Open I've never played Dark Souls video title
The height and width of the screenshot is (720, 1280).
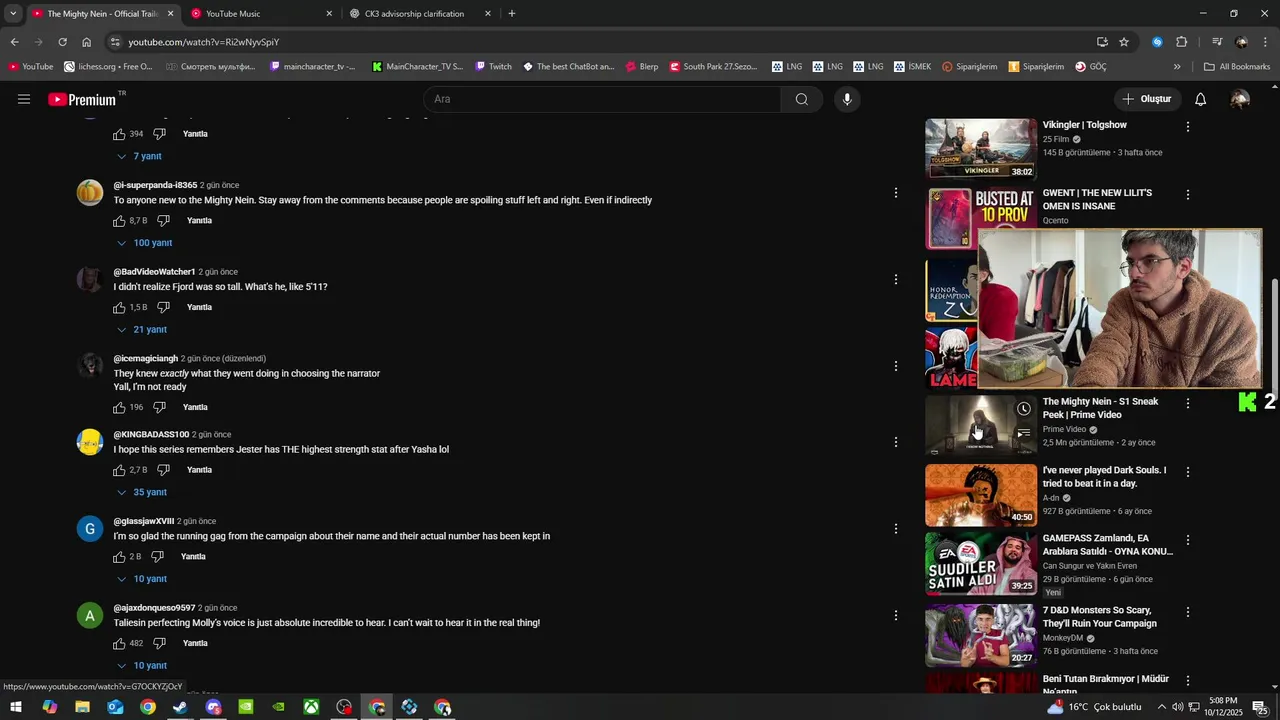(1104, 477)
